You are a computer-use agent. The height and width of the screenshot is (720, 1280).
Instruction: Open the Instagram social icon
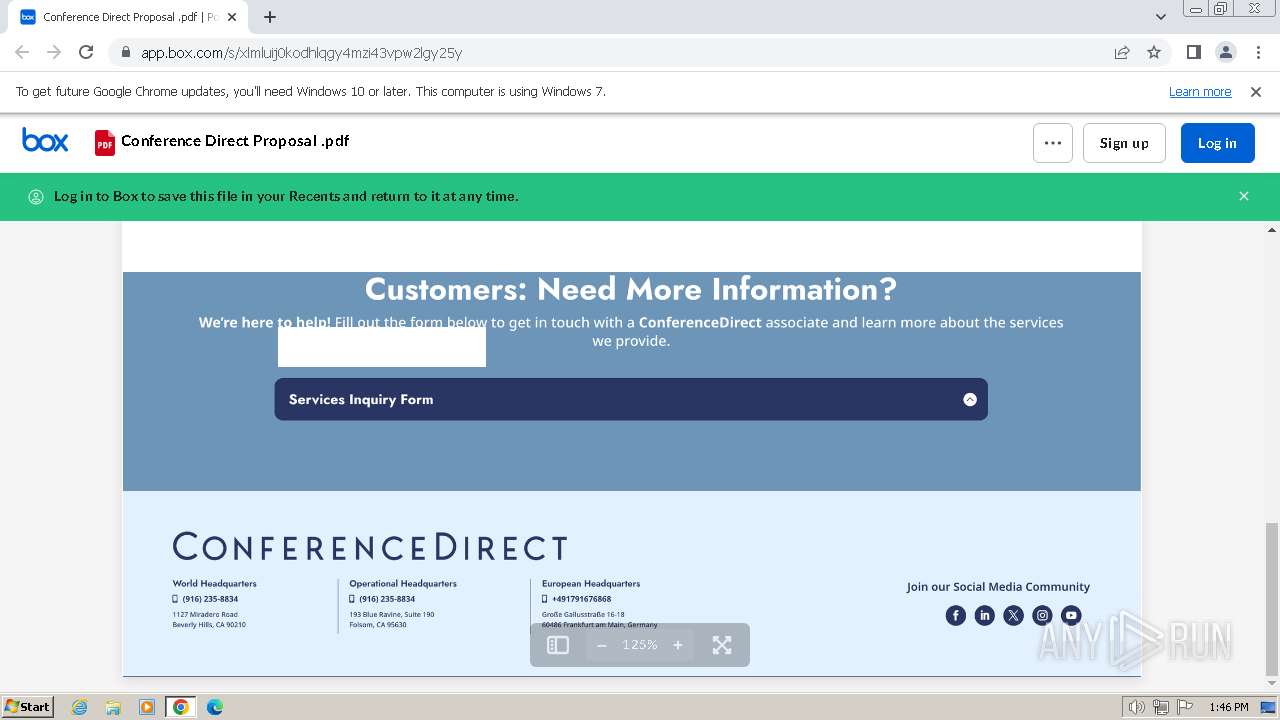pyautogui.click(x=1042, y=615)
